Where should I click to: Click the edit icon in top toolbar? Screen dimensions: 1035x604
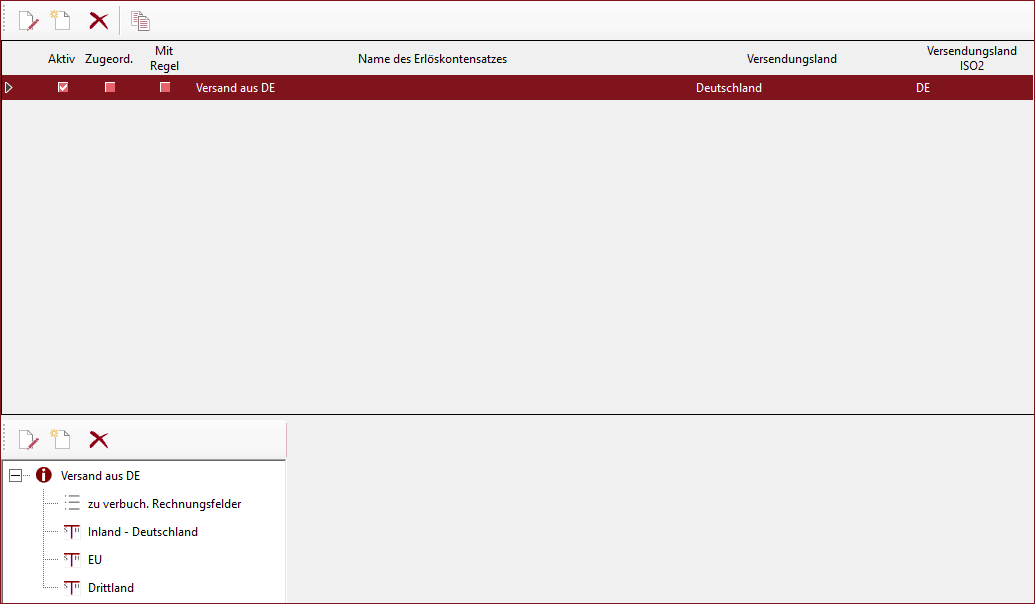28,20
